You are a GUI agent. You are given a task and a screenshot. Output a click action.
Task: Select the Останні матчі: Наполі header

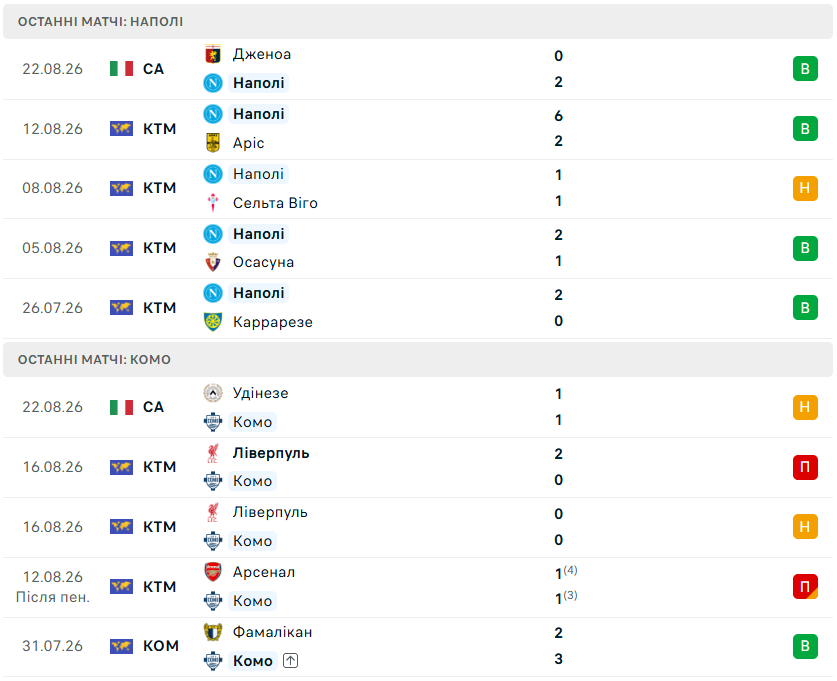tap(418, 22)
